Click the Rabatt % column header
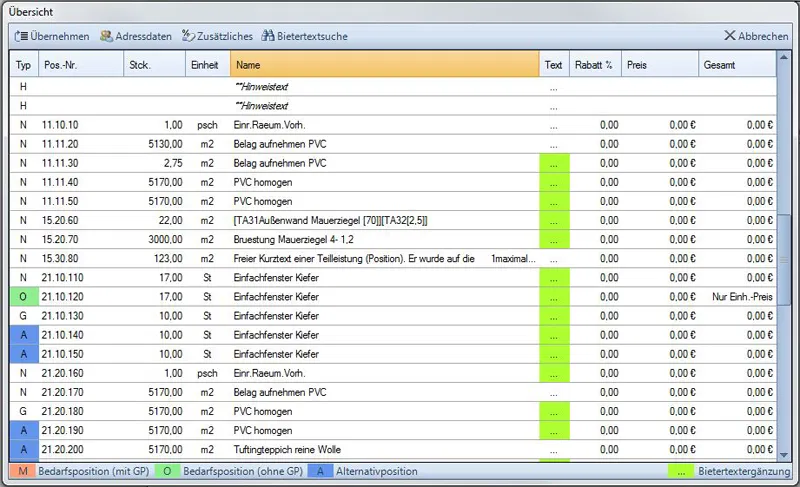Viewport: 800px width, 487px height. point(593,65)
